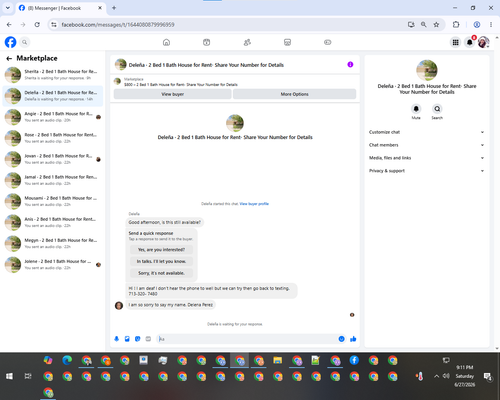Mute this conversation with the bell icon
This screenshot has height=400, width=500.
(x=416, y=109)
